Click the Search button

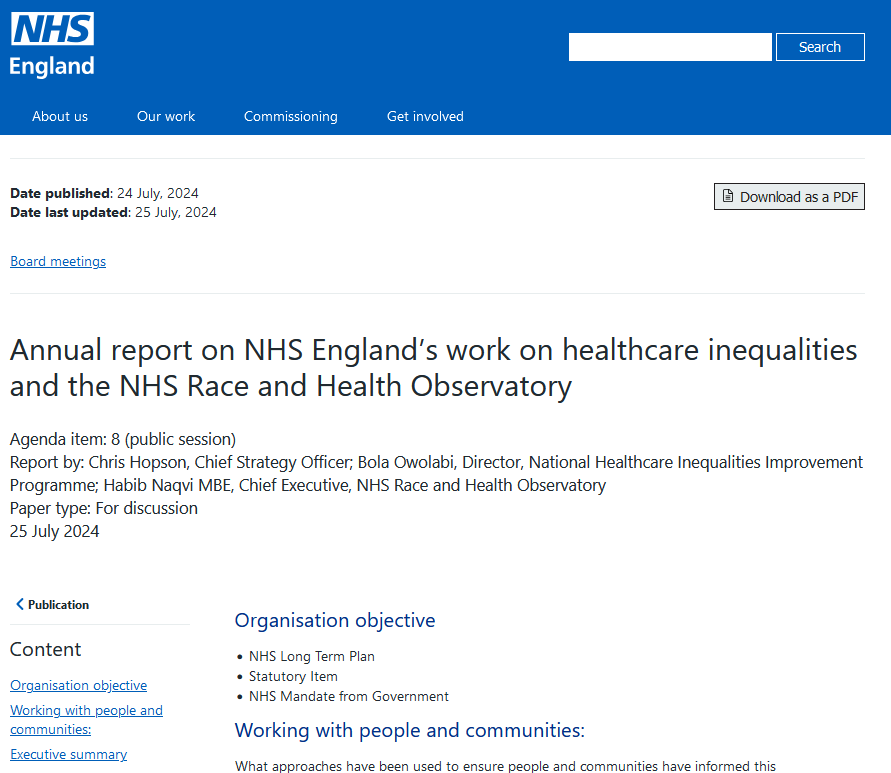820,47
